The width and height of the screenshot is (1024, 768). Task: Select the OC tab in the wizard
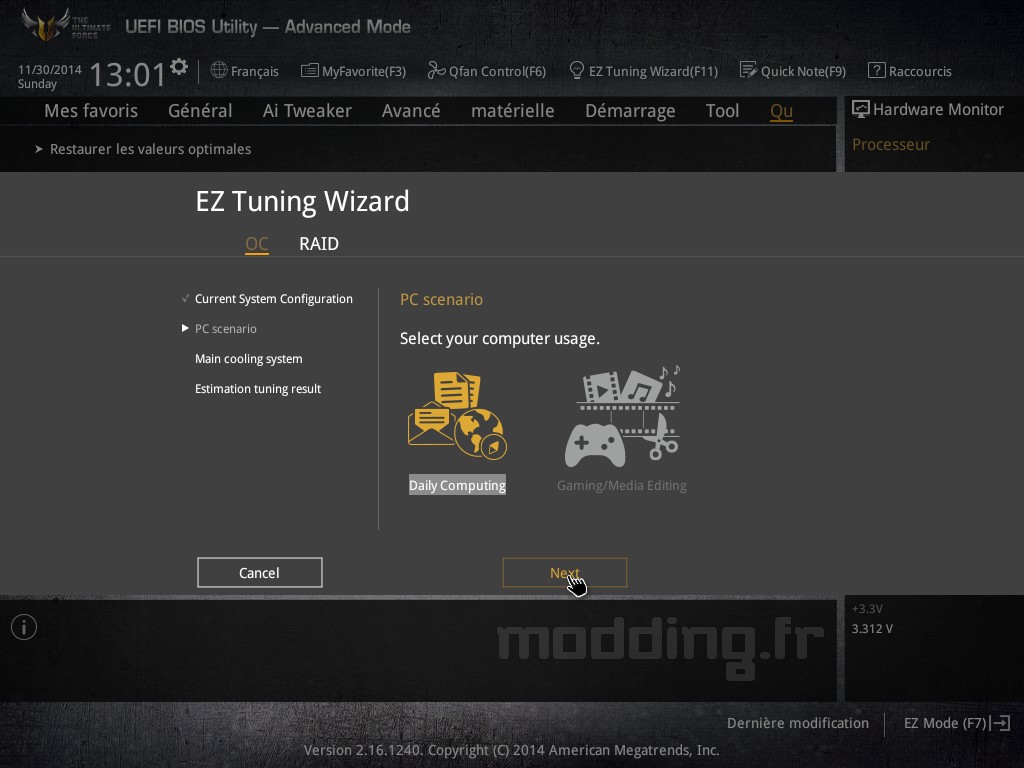(x=257, y=244)
